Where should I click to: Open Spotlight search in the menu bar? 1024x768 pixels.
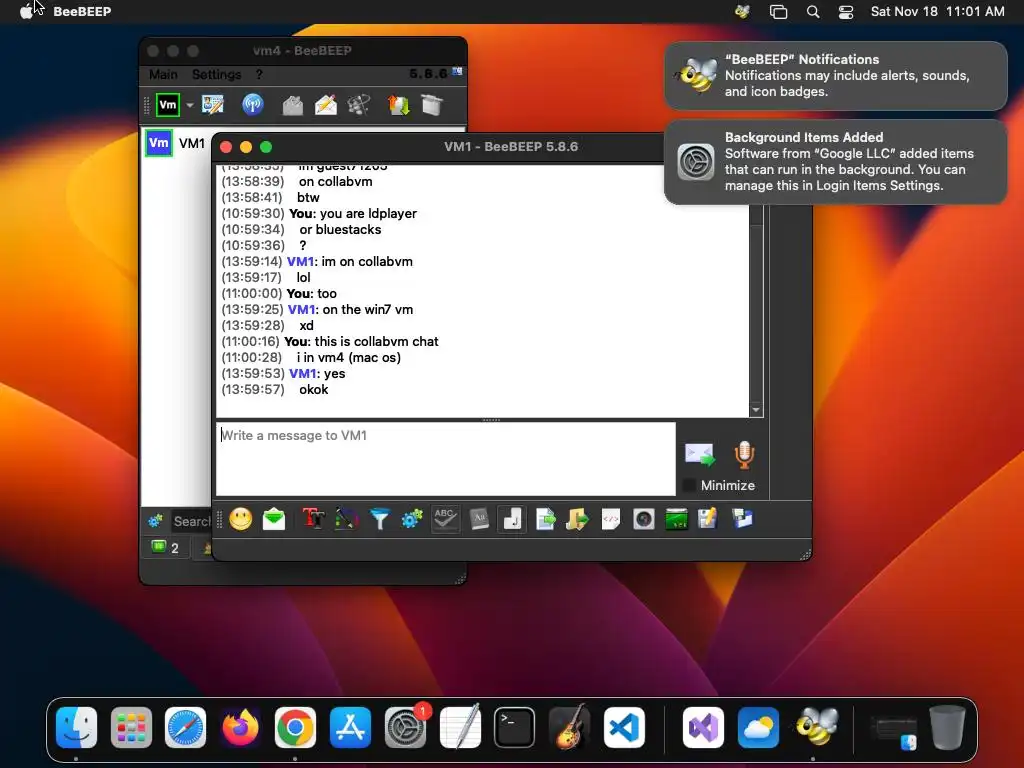coord(813,12)
